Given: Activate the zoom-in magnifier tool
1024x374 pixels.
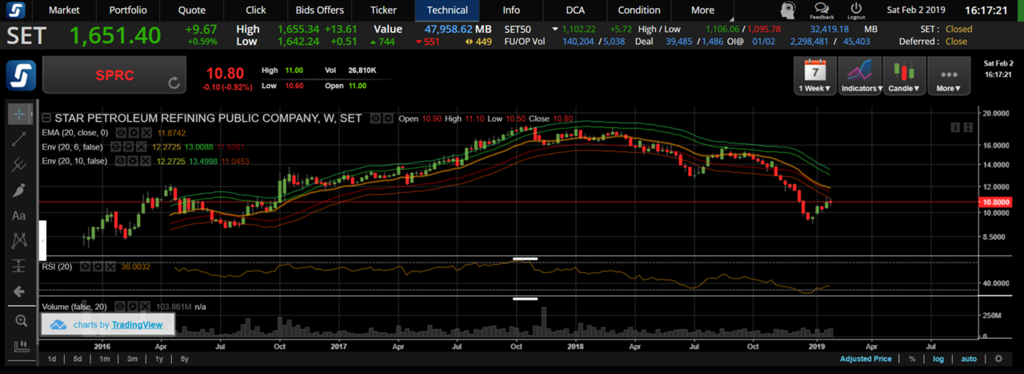Looking at the screenshot, I should point(22,320).
